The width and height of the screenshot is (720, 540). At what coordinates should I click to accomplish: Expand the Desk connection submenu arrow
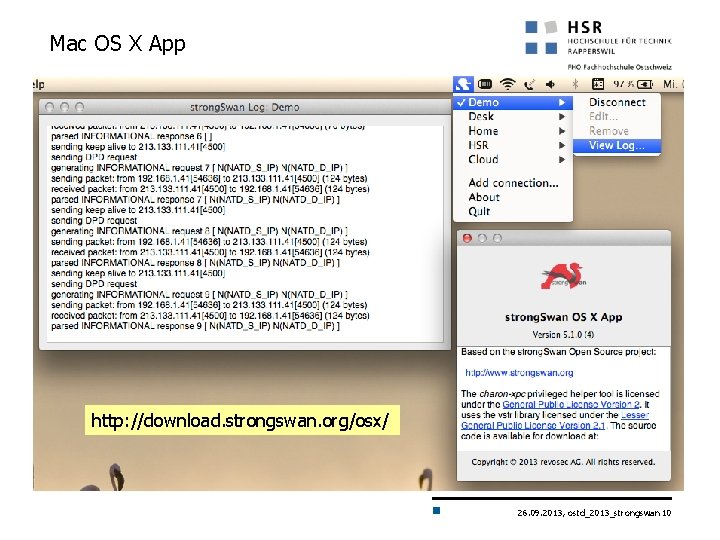[x=562, y=117]
